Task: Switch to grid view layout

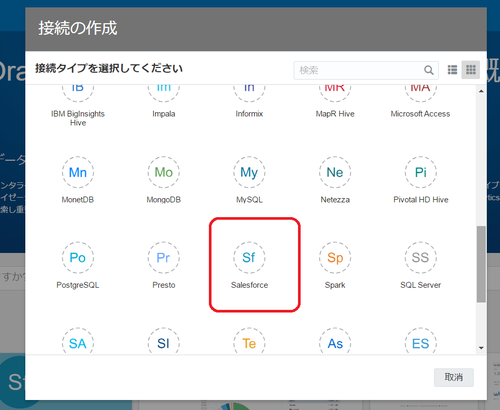Action: [x=471, y=70]
